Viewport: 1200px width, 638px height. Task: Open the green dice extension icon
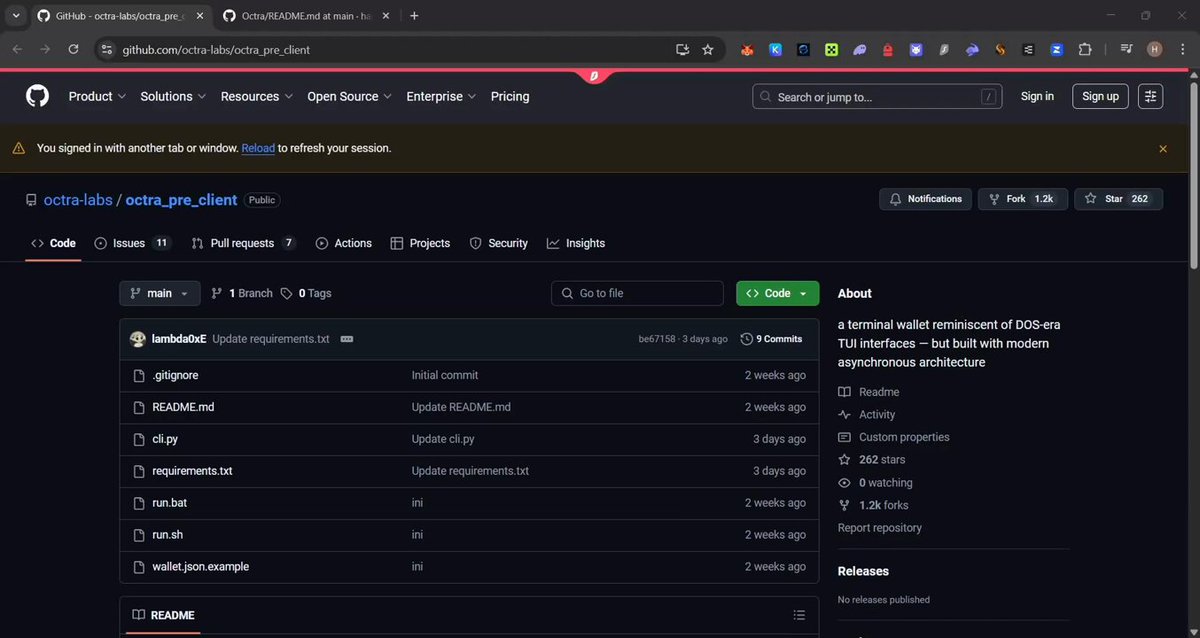(x=831, y=49)
